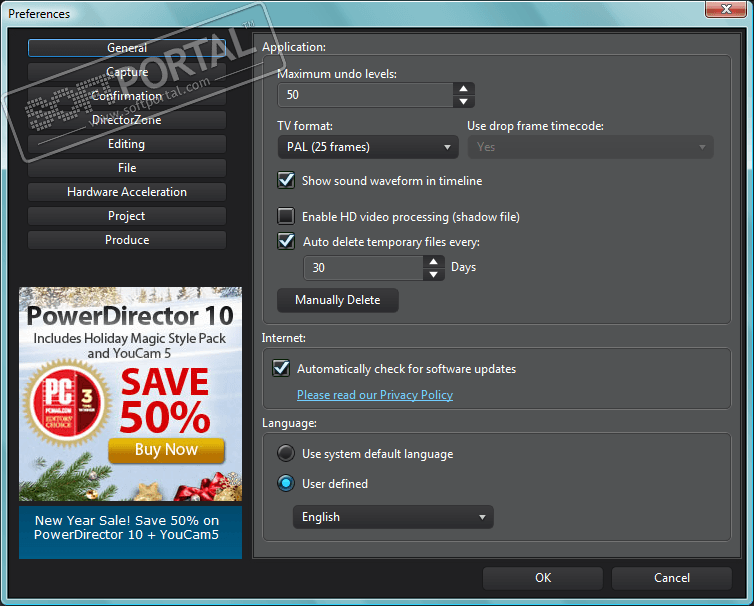This screenshot has width=754, height=606.
Task: Click the PC Editors' Choice badge
Action: (x=67, y=403)
